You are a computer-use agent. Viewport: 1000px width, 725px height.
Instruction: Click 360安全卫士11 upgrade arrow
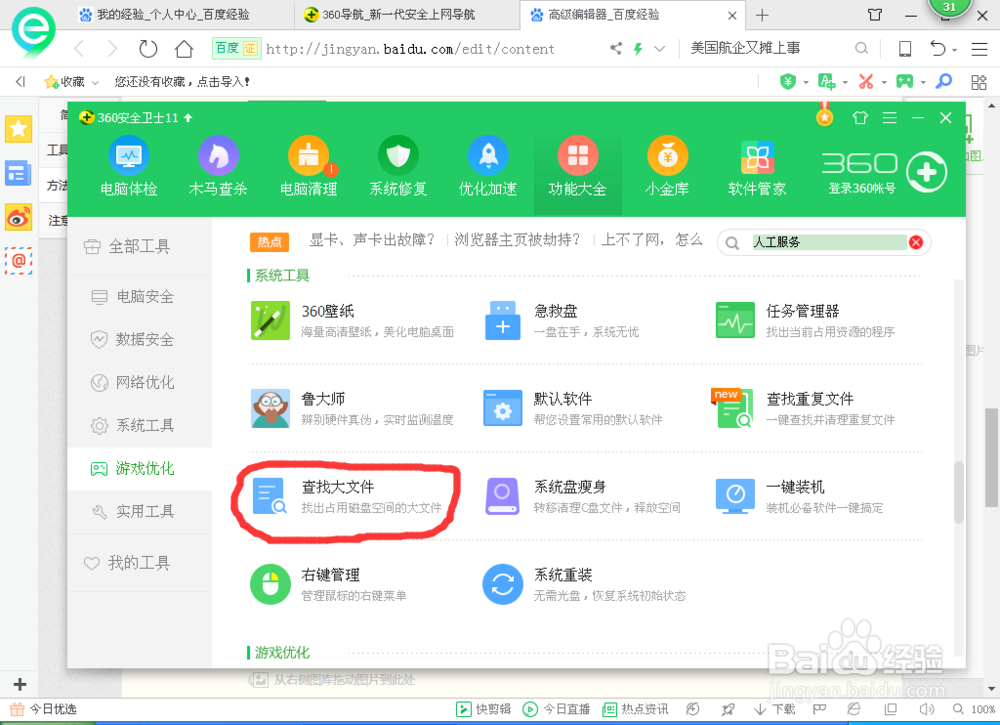click(x=188, y=118)
